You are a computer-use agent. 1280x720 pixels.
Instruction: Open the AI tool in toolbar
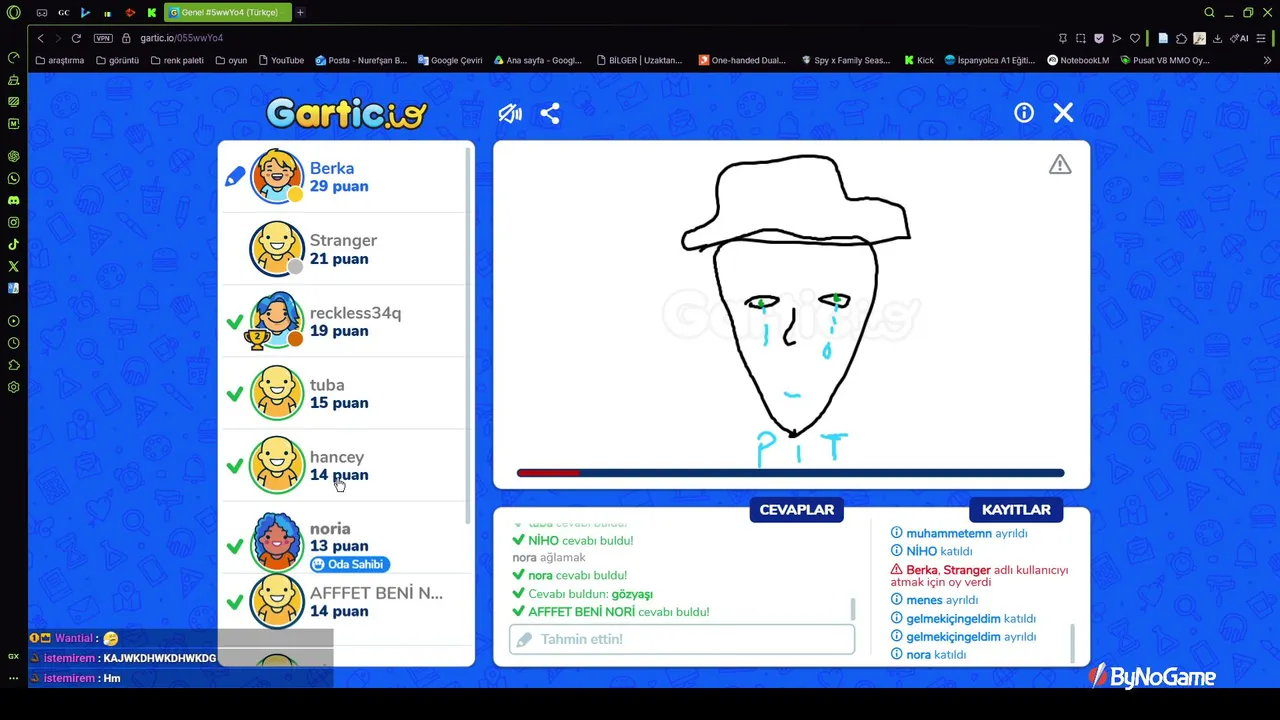pos(1241,38)
